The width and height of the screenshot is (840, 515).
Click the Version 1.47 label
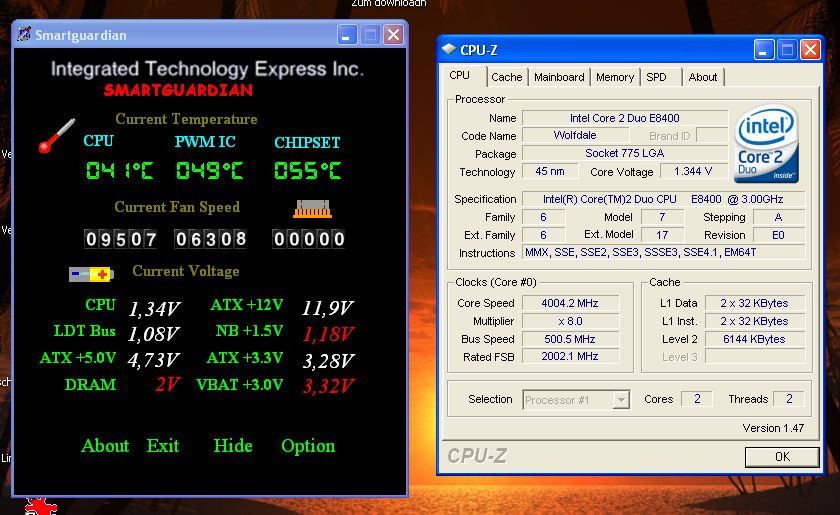(x=773, y=428)
